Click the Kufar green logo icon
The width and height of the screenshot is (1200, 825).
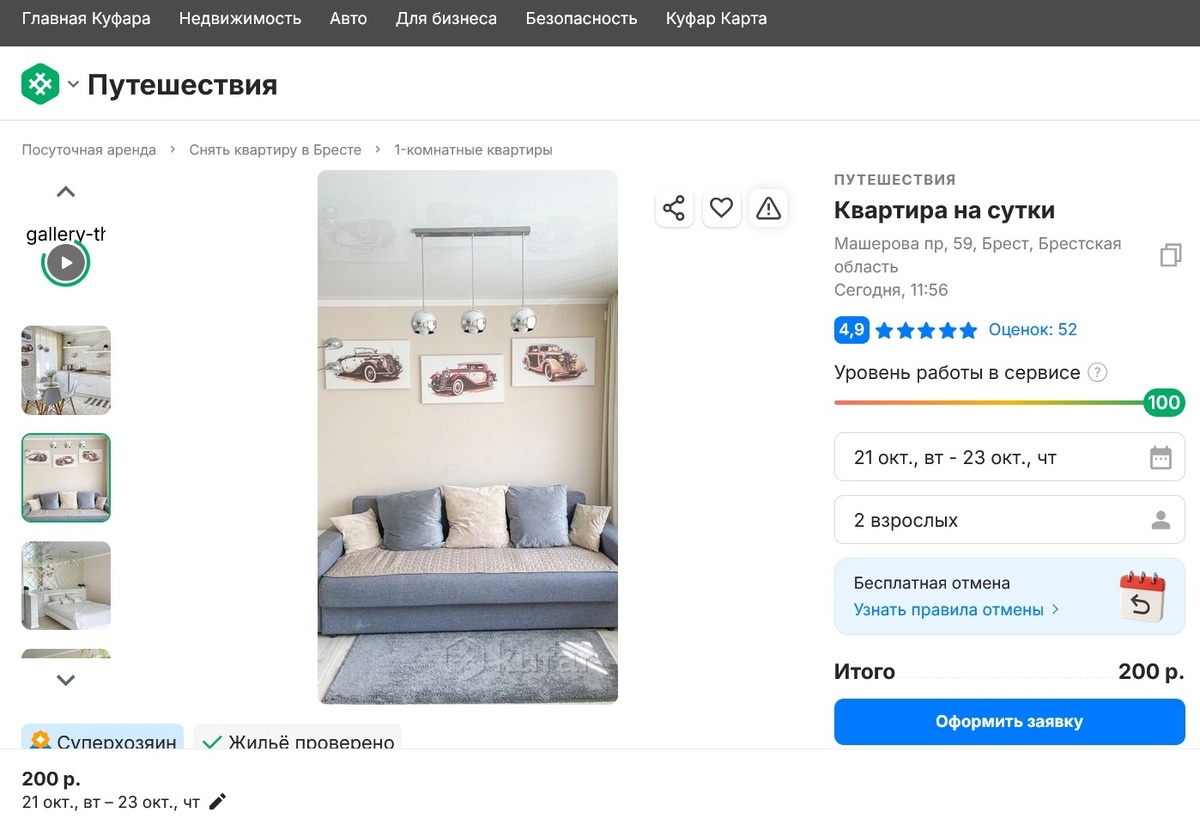(40, 84)
